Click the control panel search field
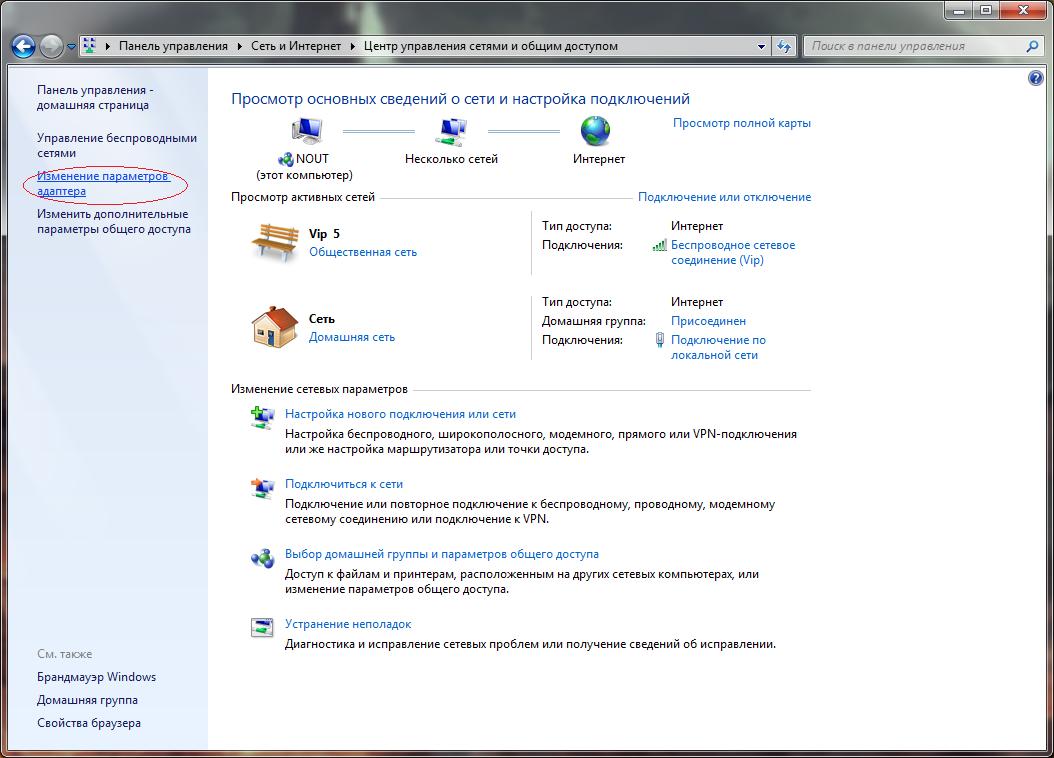The image size is (1054, 758). 915,46
